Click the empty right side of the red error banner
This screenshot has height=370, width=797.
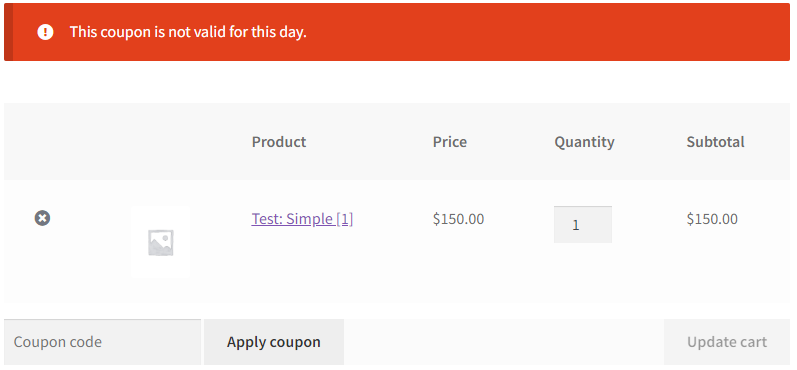click(x=549, y=32)
